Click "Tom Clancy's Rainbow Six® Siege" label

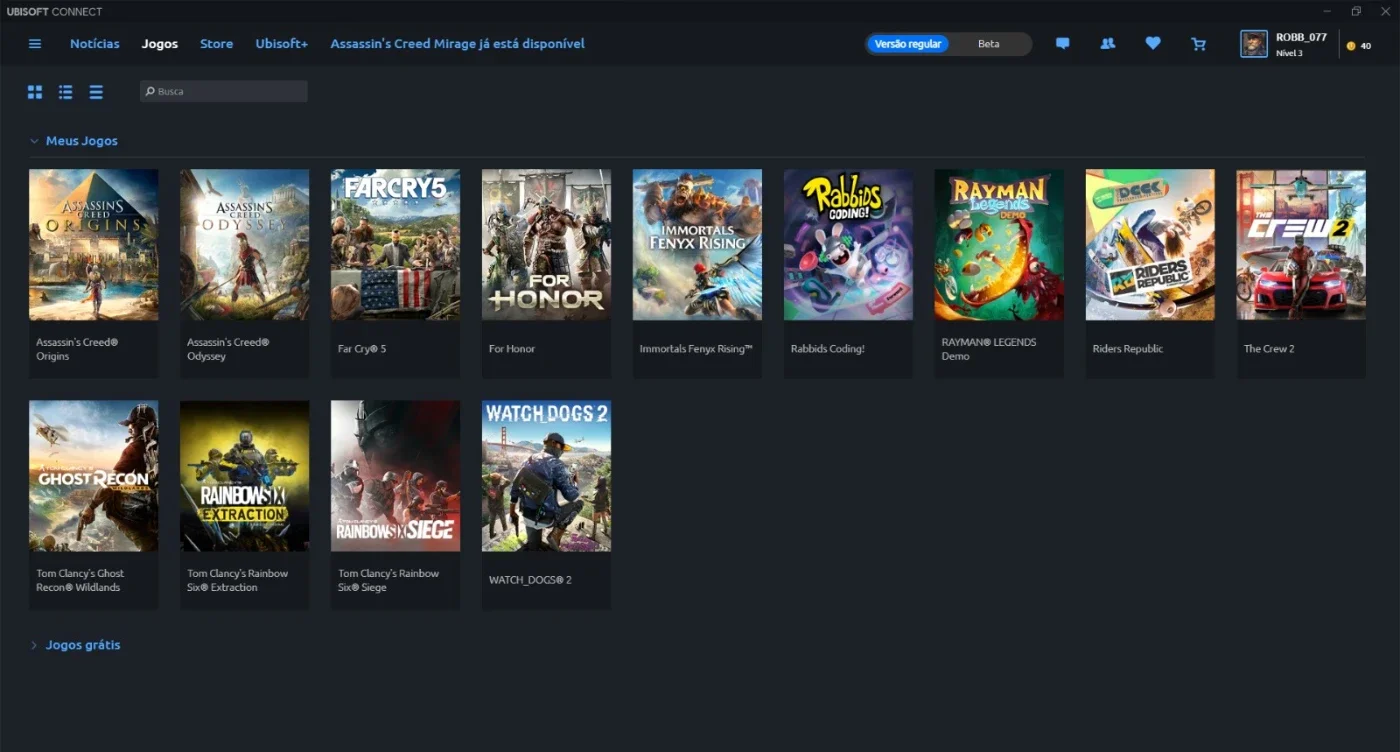pyautogui.click(x=389, y=580)
